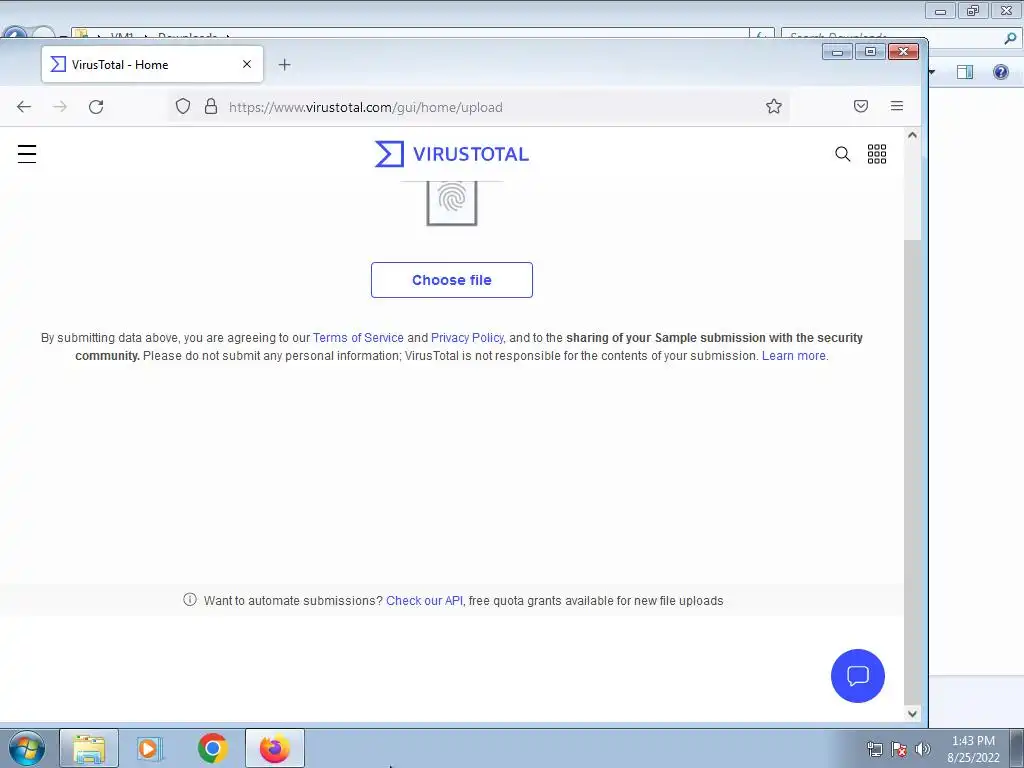Open Firefox application menu

[x=897, y=106]
